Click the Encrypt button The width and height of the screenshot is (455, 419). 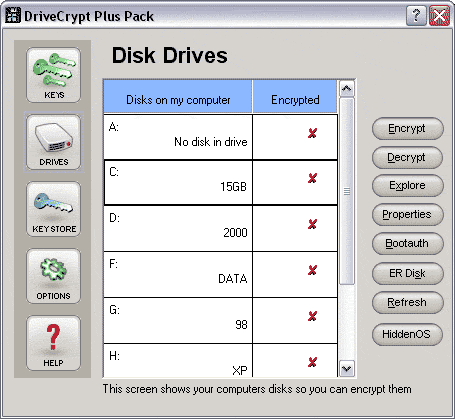(x=407, y=128)
